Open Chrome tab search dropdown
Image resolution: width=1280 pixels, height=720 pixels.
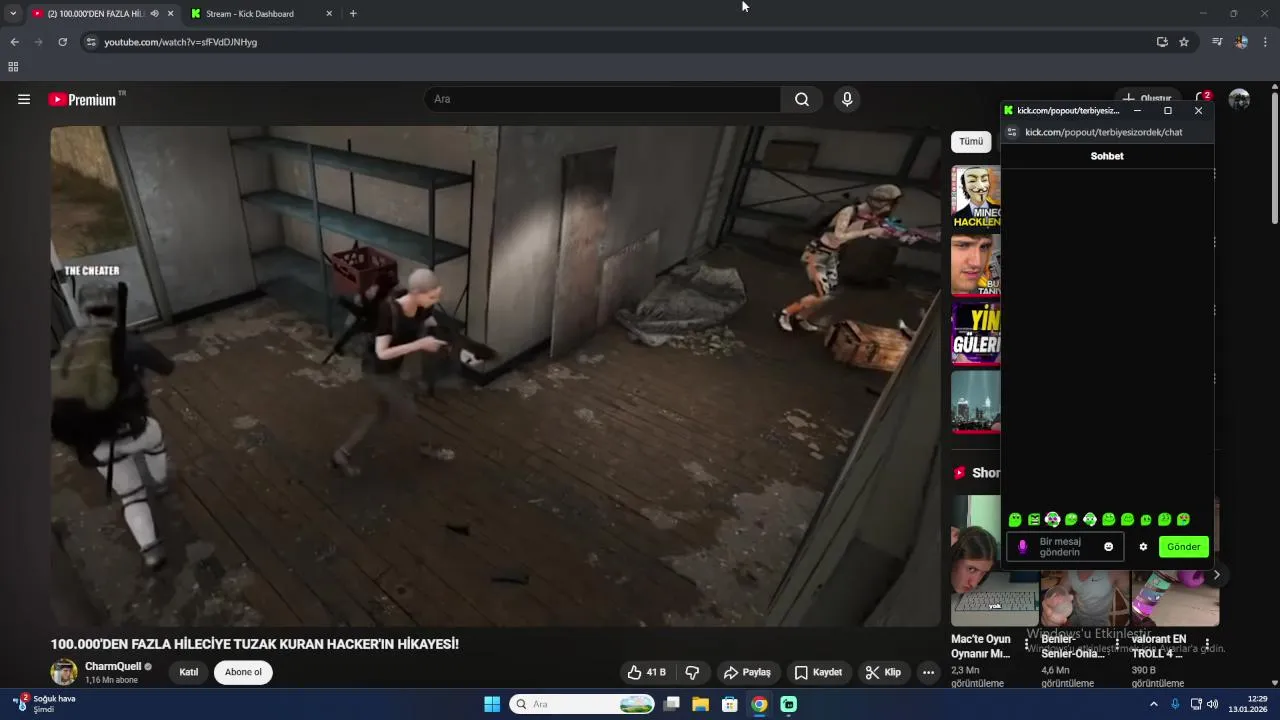coord(13,14)
